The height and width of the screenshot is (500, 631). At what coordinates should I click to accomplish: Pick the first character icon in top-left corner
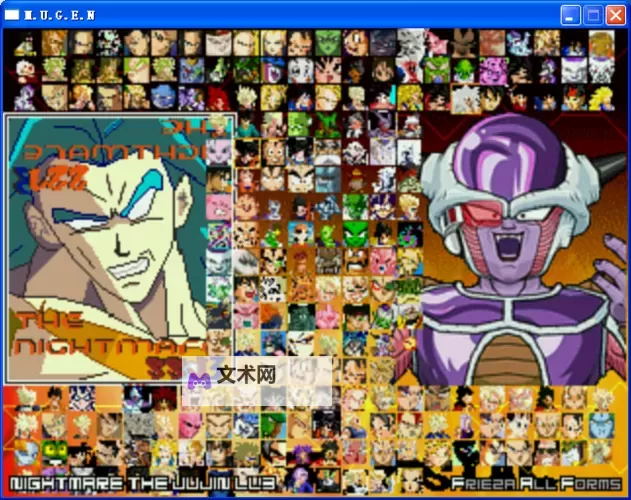(x=28, y=43)
